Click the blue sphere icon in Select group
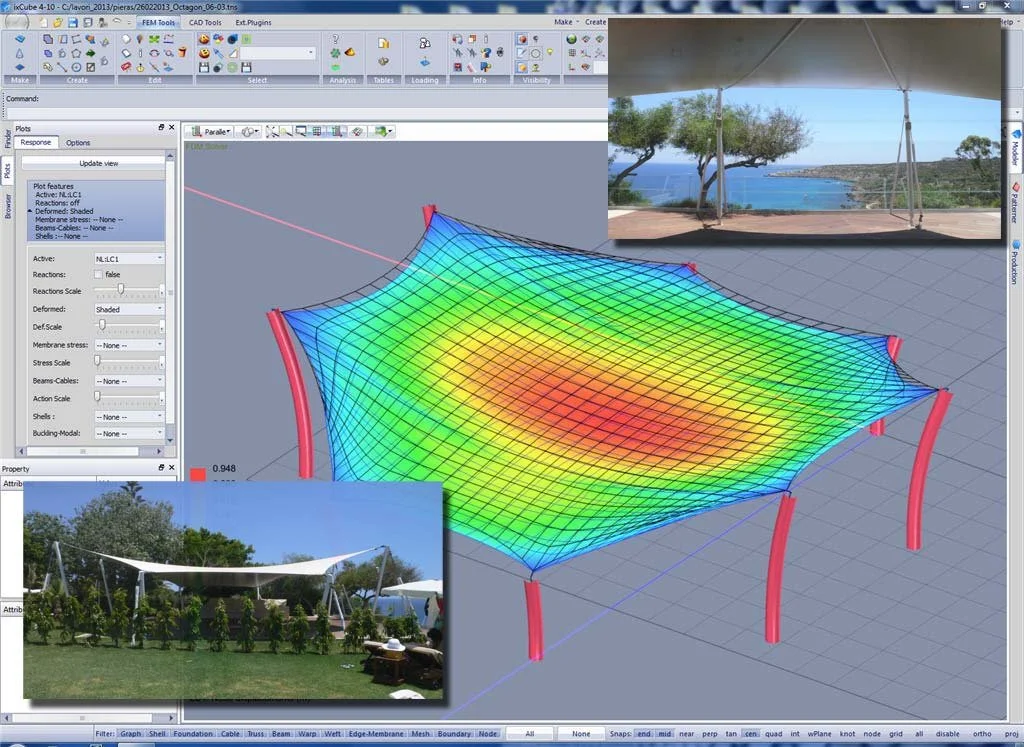Screen dimensions: 1024x747 tap(232, 39)
